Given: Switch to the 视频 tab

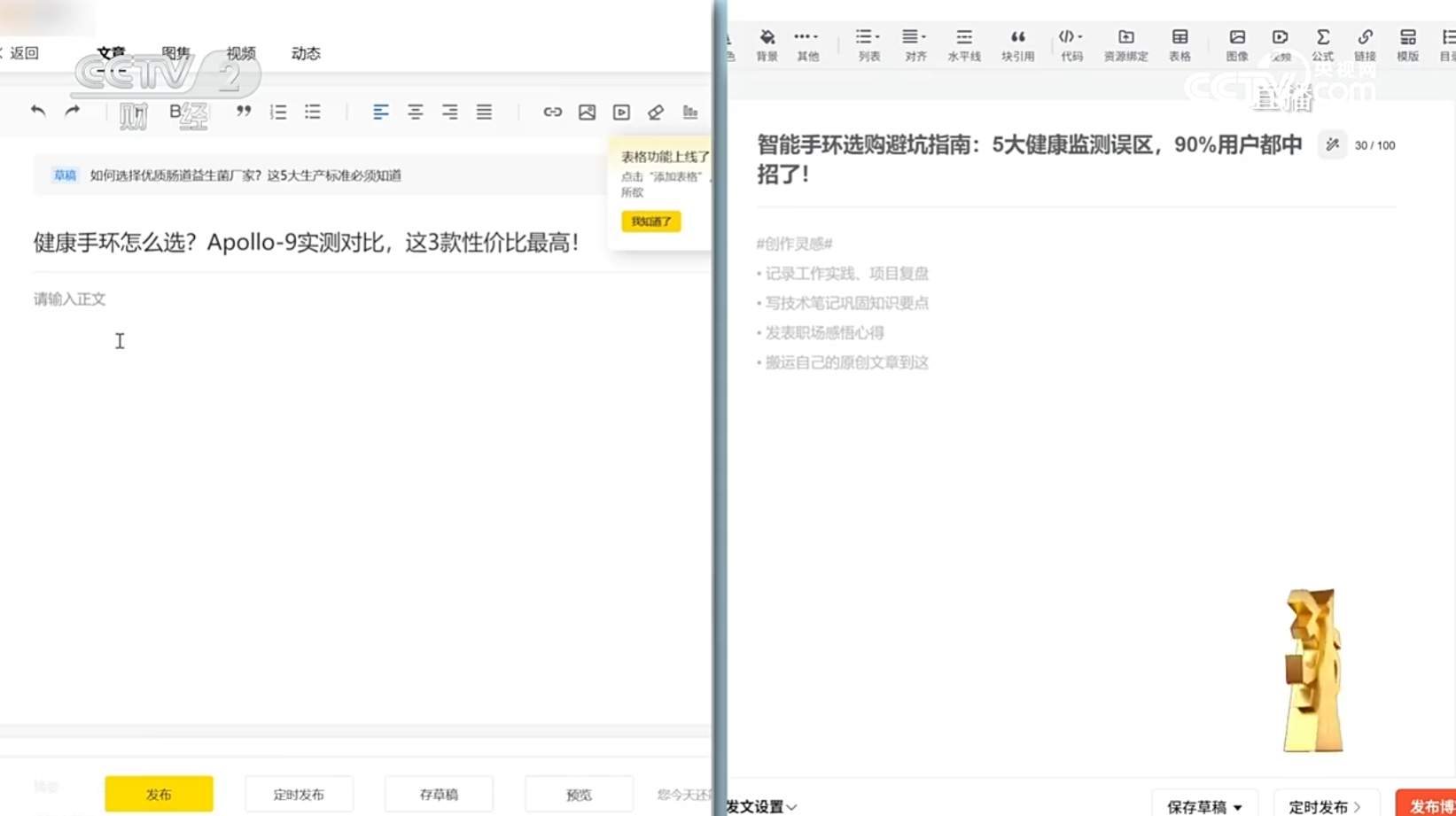Looking at the screenshot, I should pos(240,53).
